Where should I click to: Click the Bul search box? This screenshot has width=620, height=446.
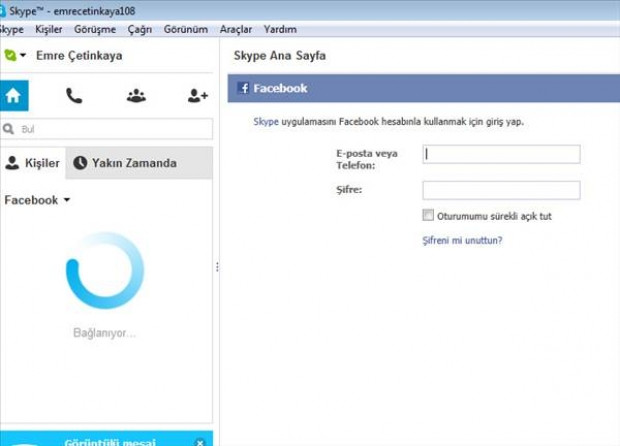107,129
